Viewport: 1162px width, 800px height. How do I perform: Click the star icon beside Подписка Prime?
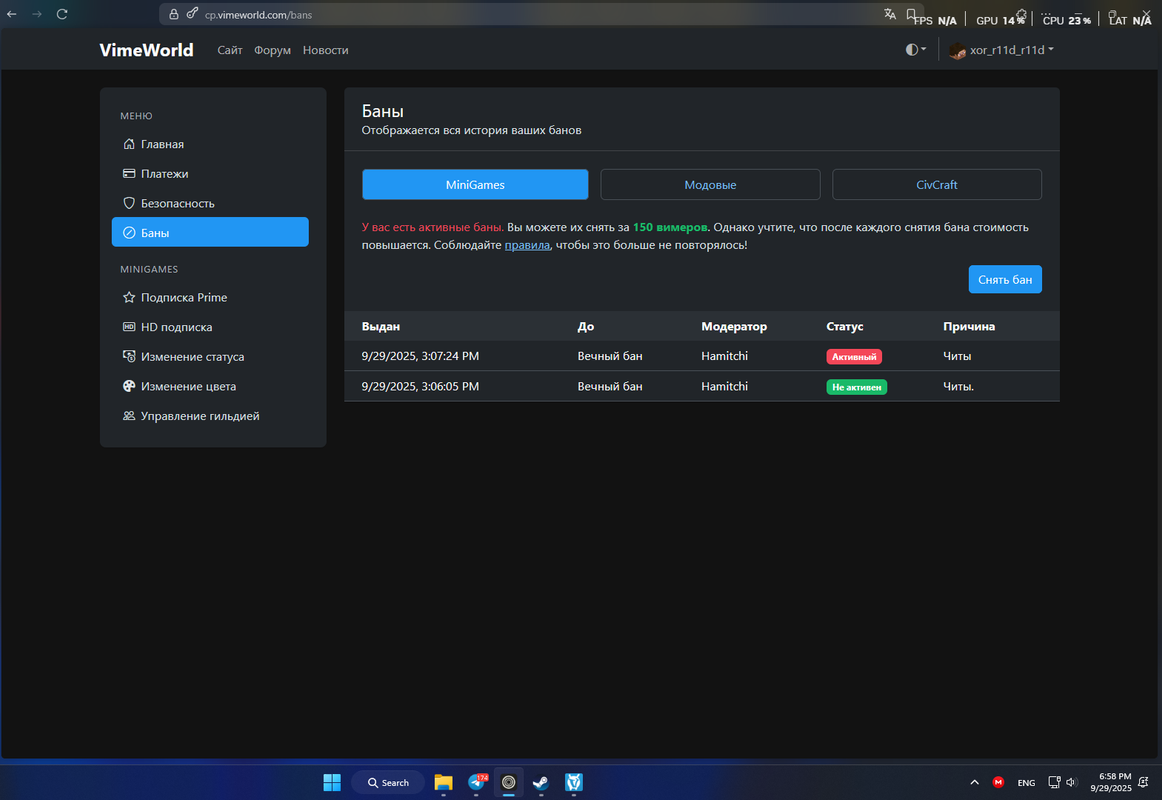click(129, 297)
